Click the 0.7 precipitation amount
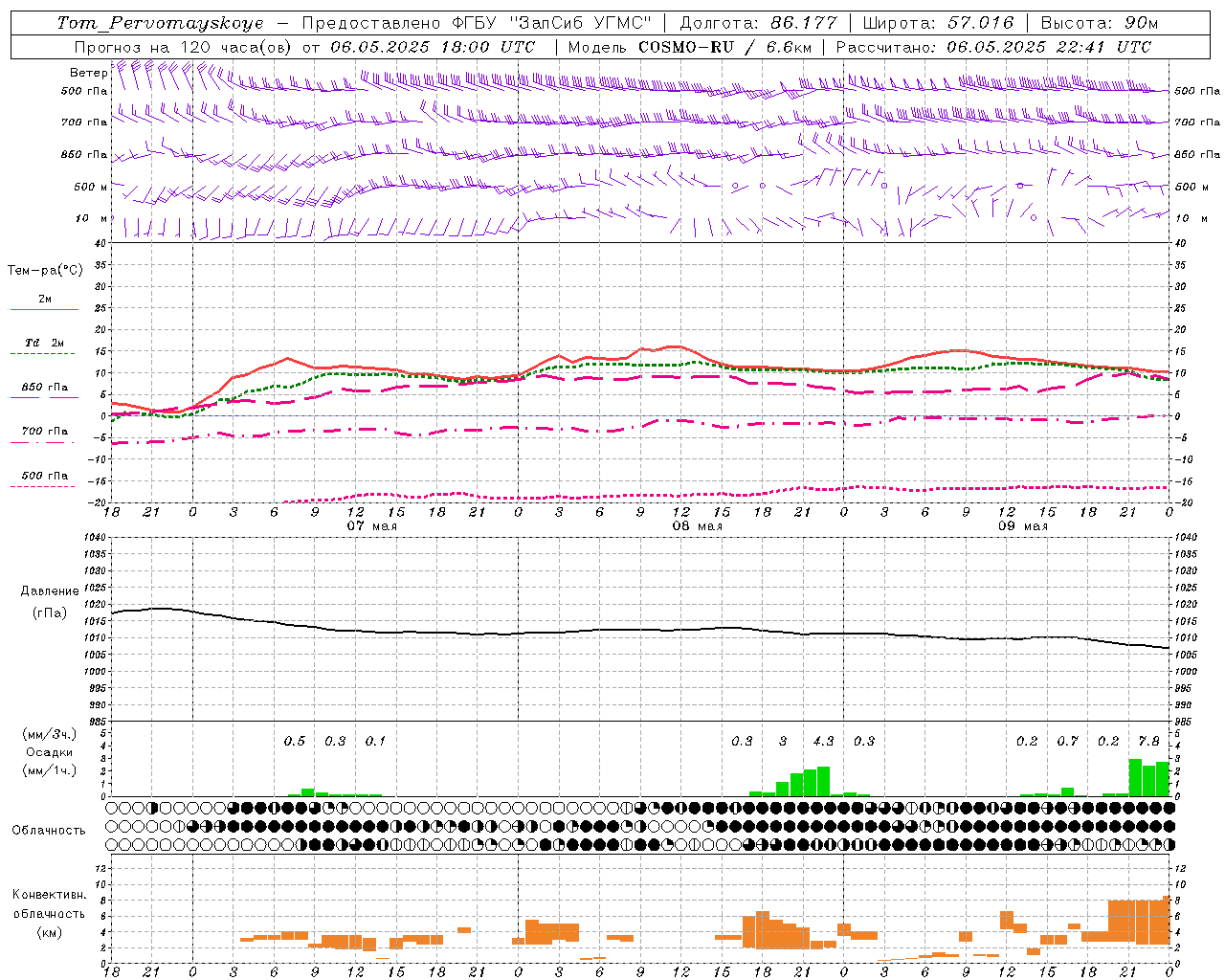Screen dimensions: 1225x980 (x=1067, y=742)
